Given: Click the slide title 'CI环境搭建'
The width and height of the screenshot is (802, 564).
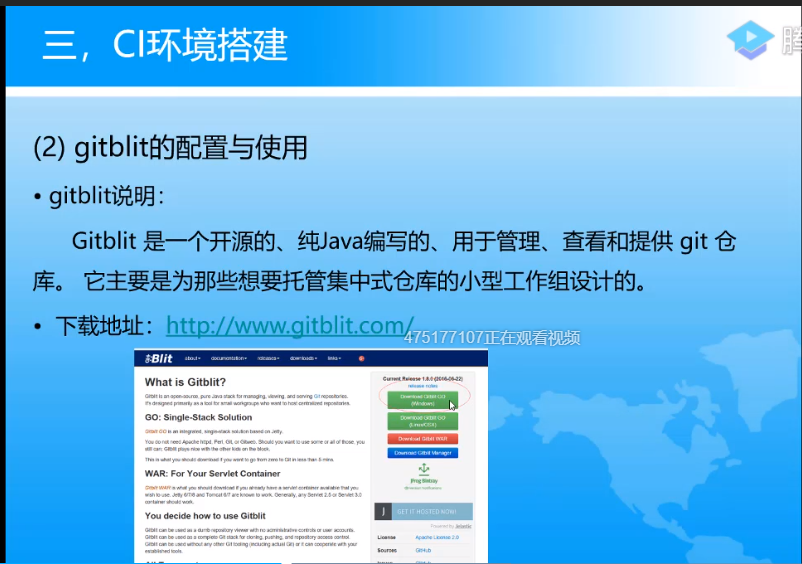Looking at the screenshot, I should point(200,45).
